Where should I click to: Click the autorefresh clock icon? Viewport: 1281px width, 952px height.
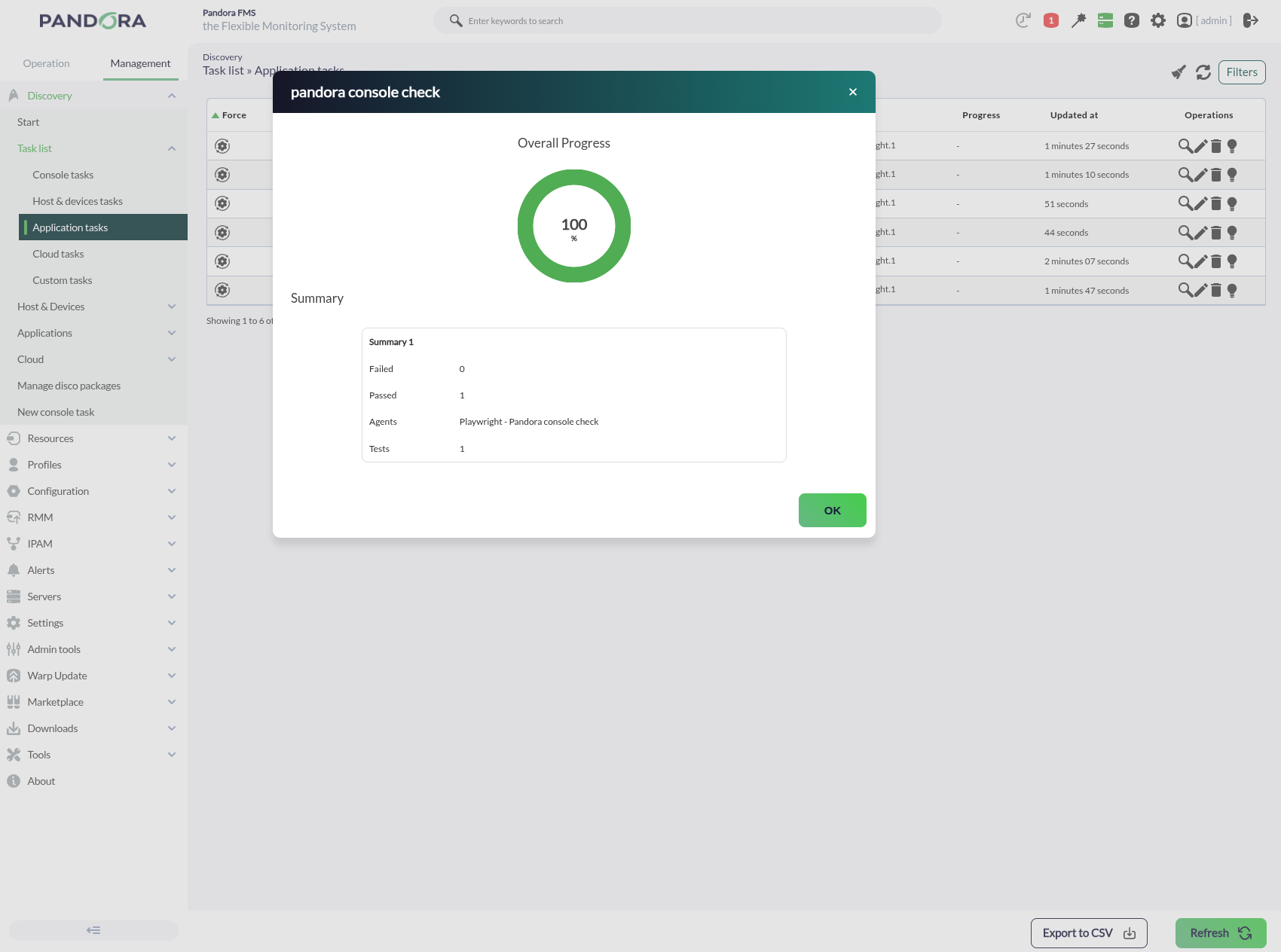click(x=1023, y=20)
